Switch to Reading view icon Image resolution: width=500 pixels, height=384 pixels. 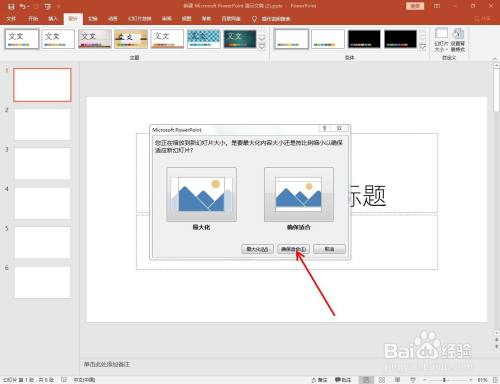397,380
